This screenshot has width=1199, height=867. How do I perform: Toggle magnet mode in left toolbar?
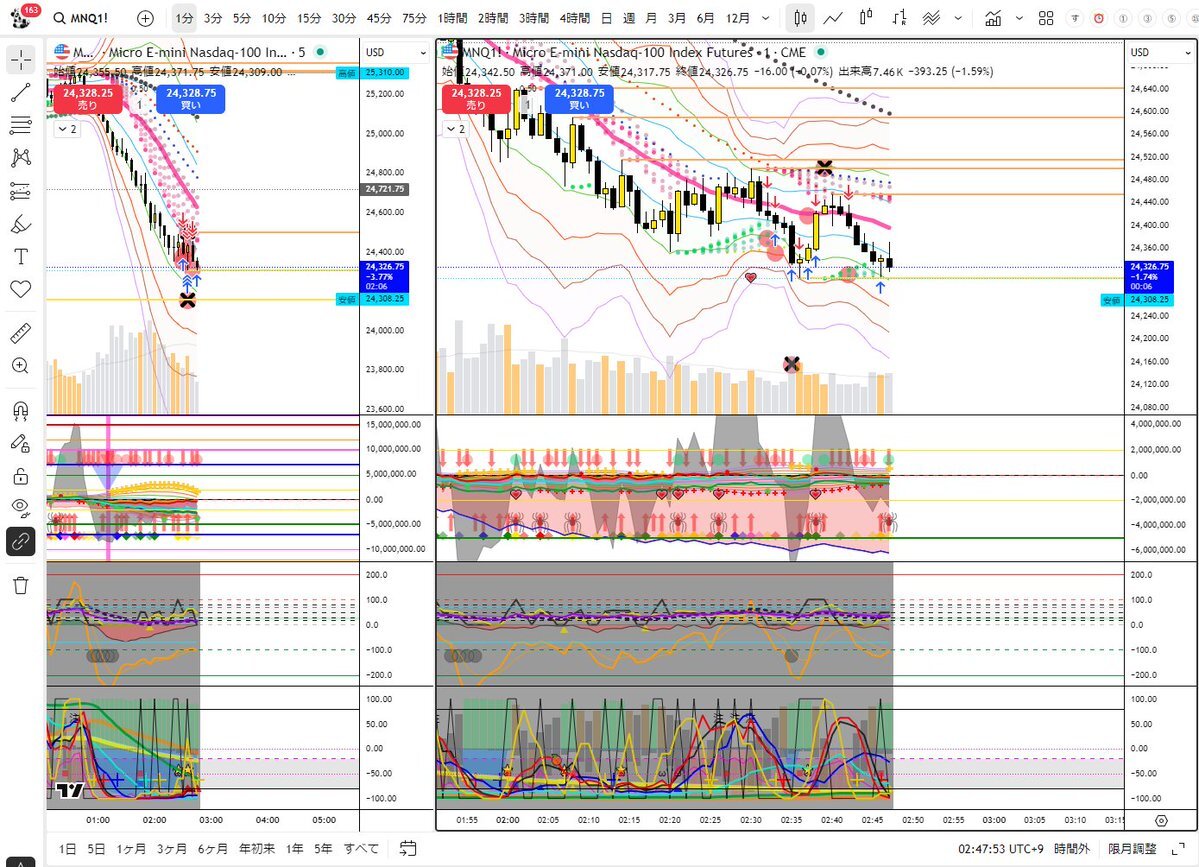tap(20, 410)
